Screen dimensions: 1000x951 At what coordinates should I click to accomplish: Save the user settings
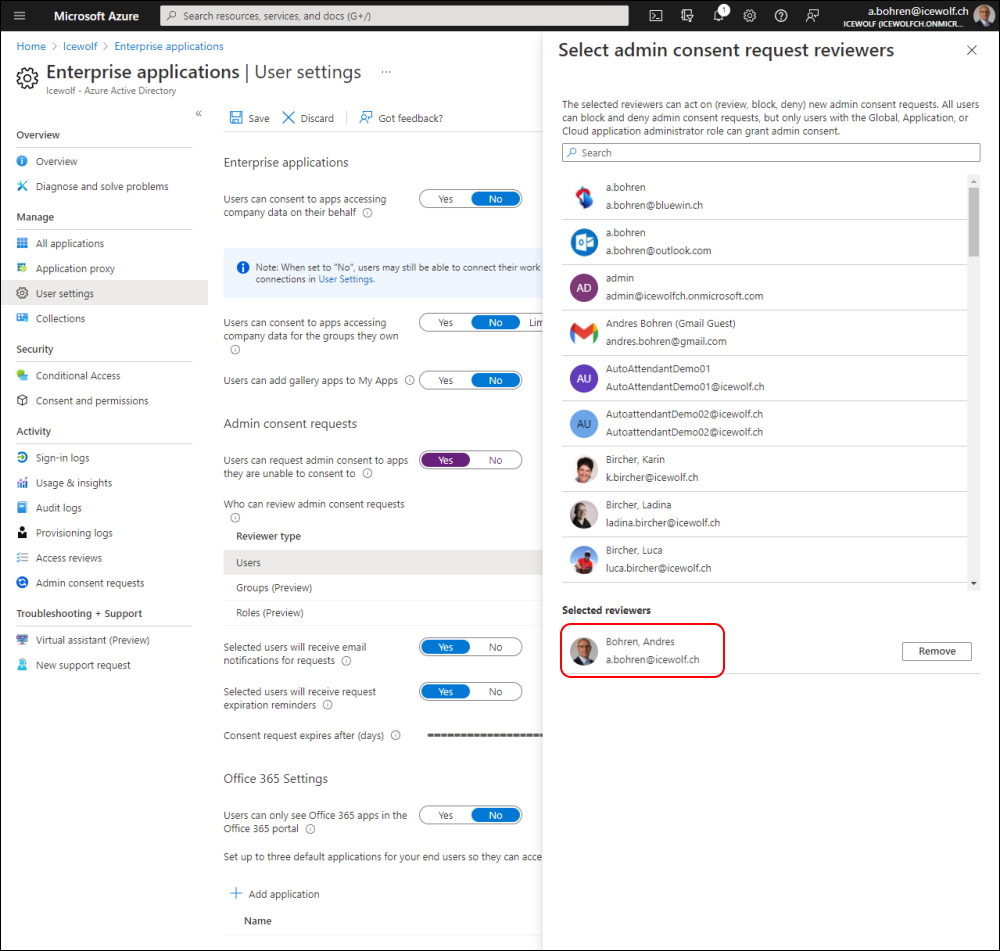[x=249, y=118]
